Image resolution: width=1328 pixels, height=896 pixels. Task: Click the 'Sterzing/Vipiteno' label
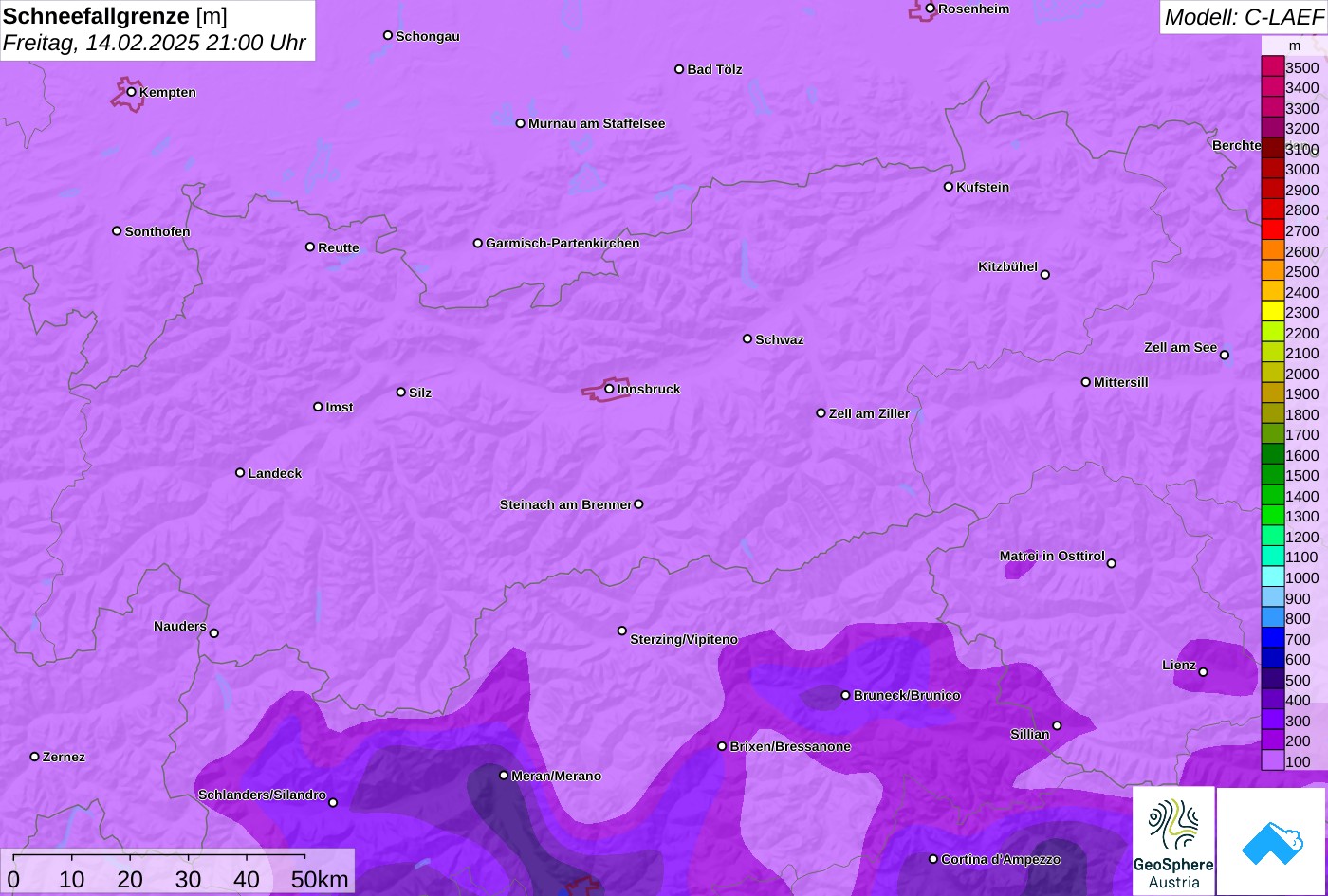click(684, 639)
